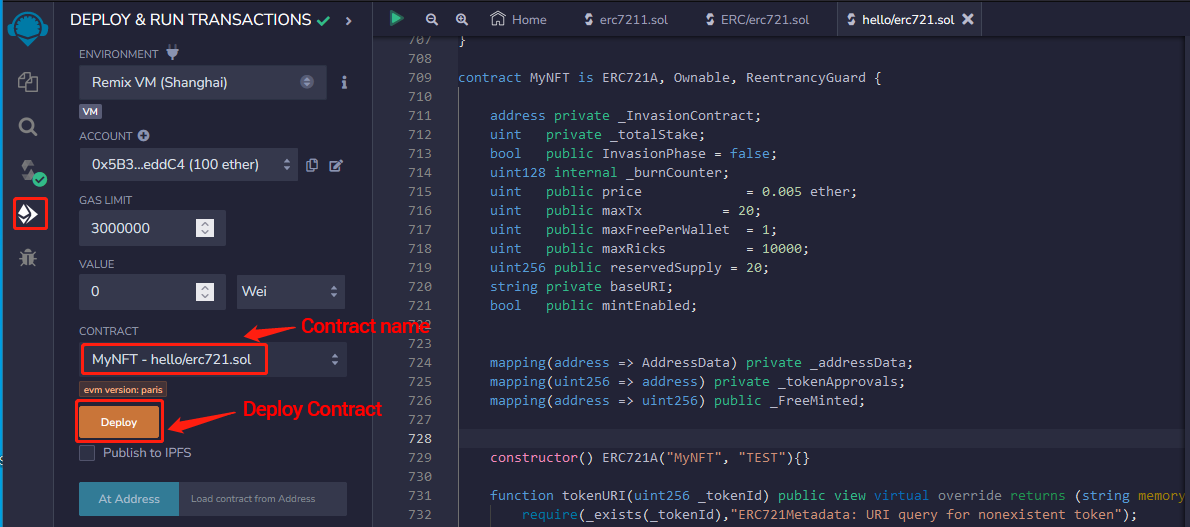1190x527 pixels.
Task: Click the value 0 input field
Action: coord(152,292)
